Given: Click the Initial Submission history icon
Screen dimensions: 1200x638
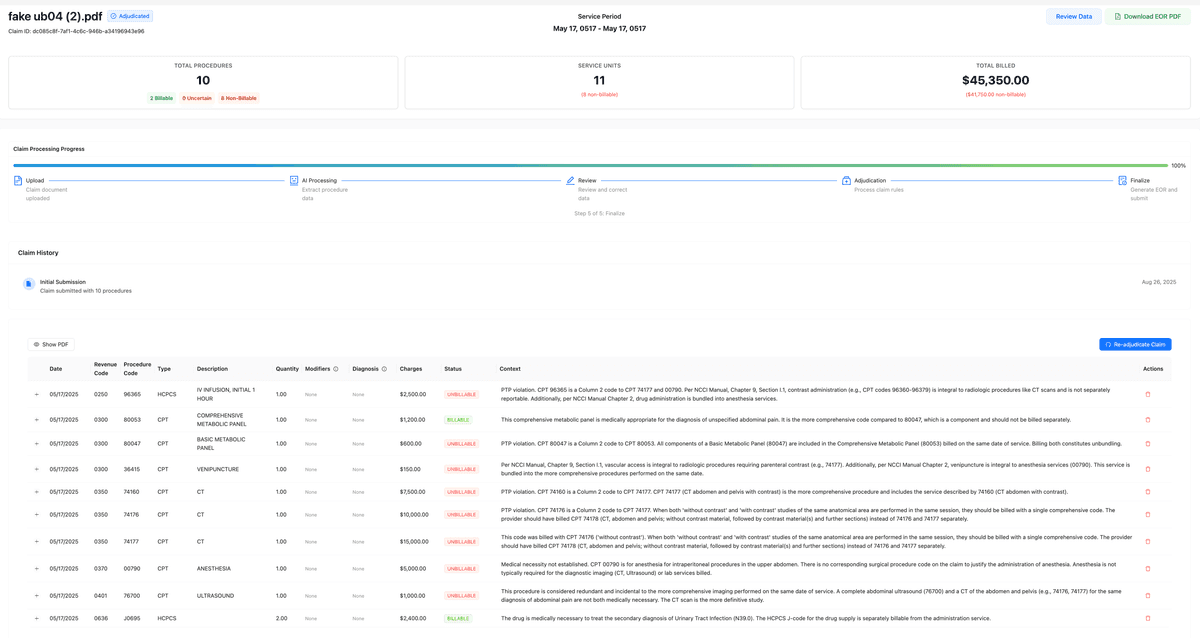Looking at the screenshot, I should [x=29, y=285].
